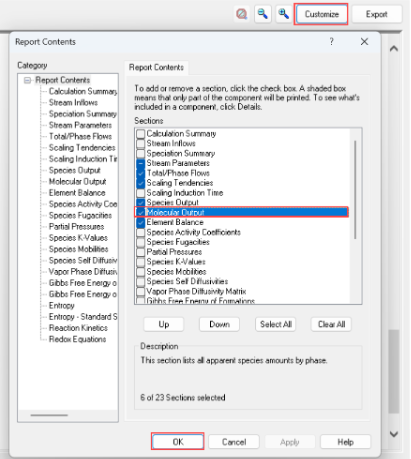Enable the Calculation Summary checkbox

[141, 134]
